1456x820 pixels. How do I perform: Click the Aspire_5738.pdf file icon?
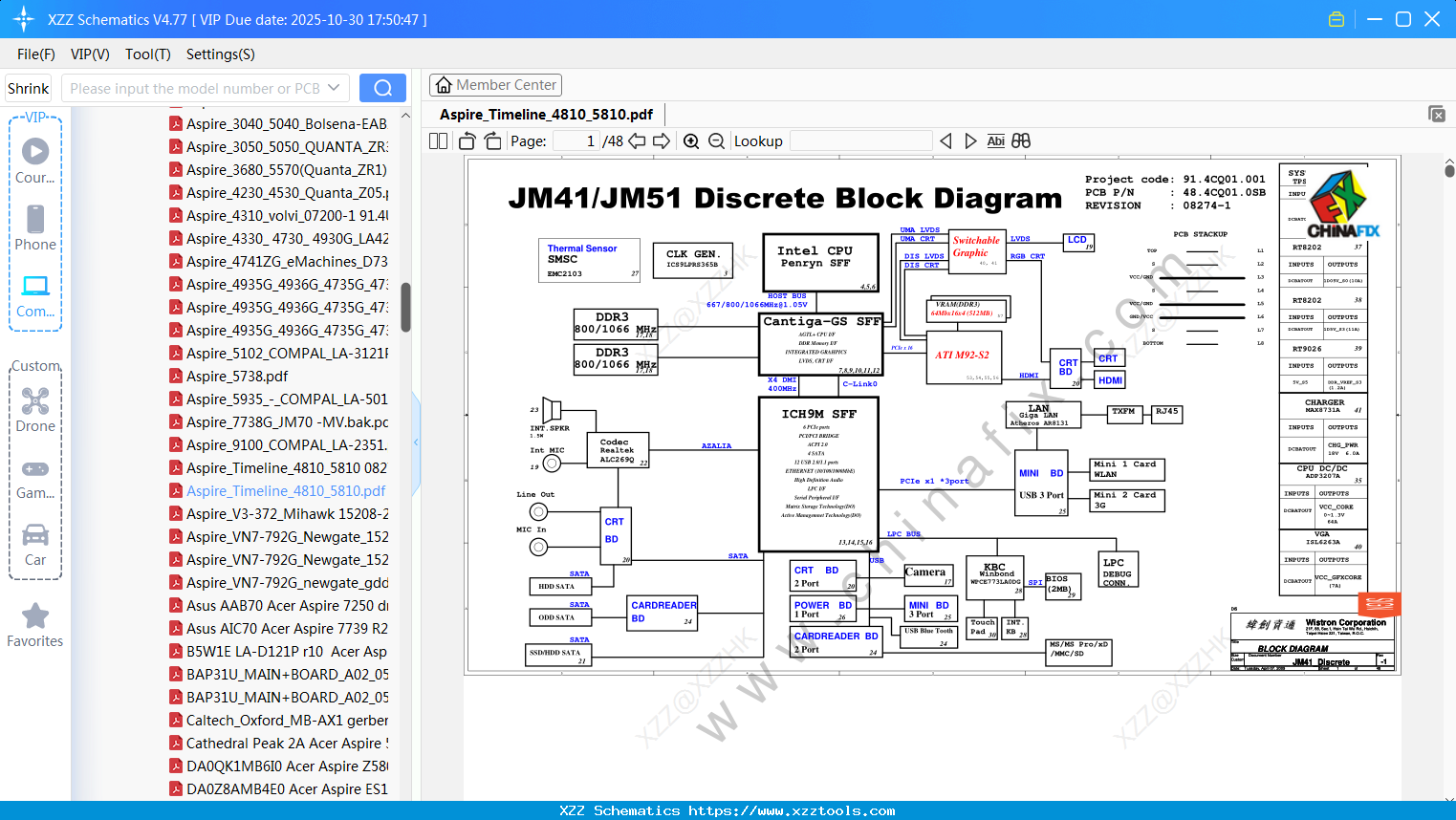(176, 376)
